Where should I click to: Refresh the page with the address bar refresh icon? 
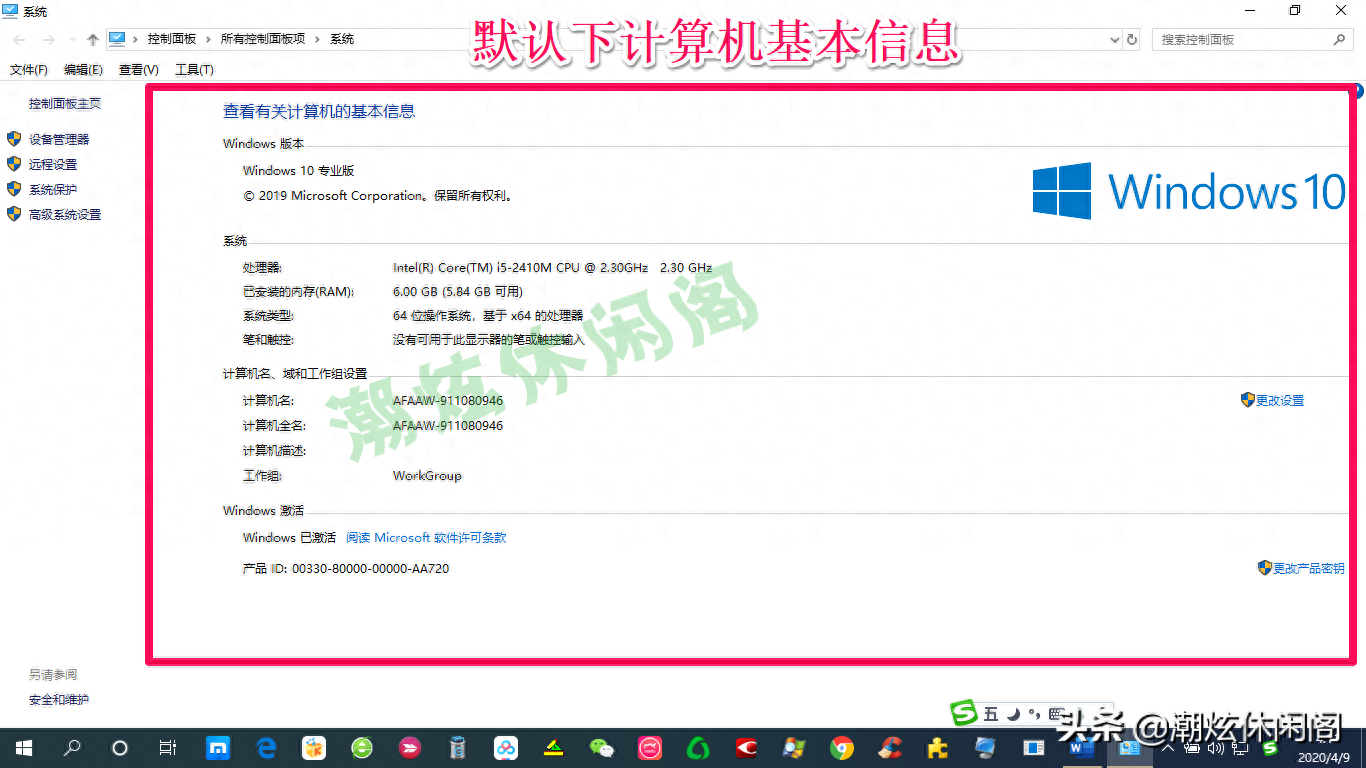1130,39
